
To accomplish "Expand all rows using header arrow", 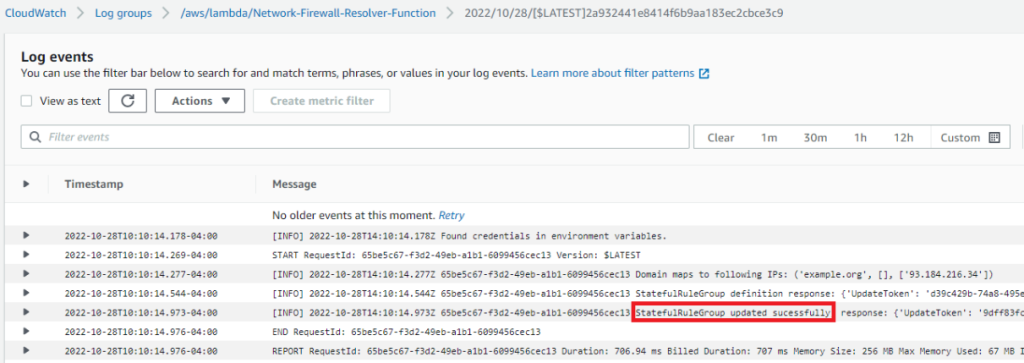I will click(26, 184).
